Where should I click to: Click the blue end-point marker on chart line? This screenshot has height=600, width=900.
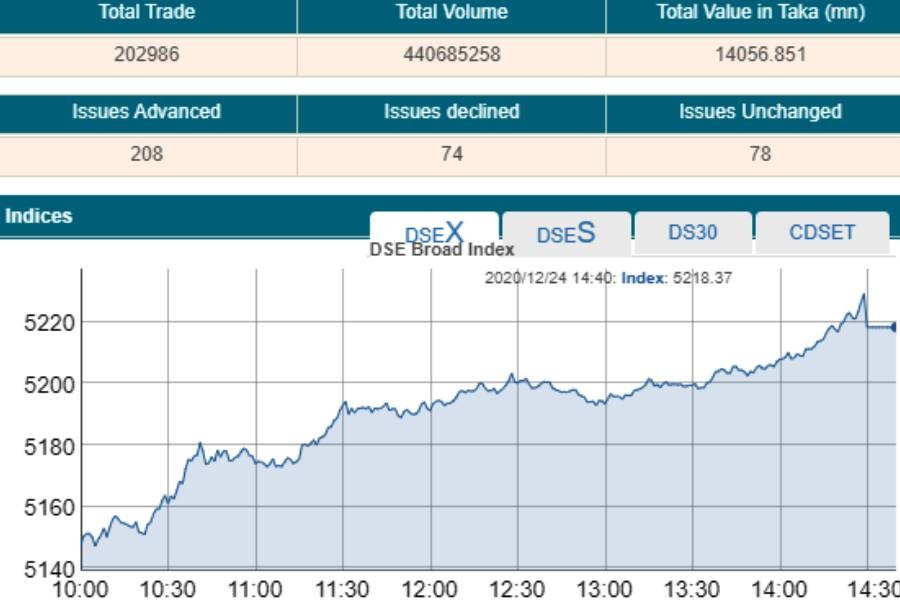click(x=894, y=327)
